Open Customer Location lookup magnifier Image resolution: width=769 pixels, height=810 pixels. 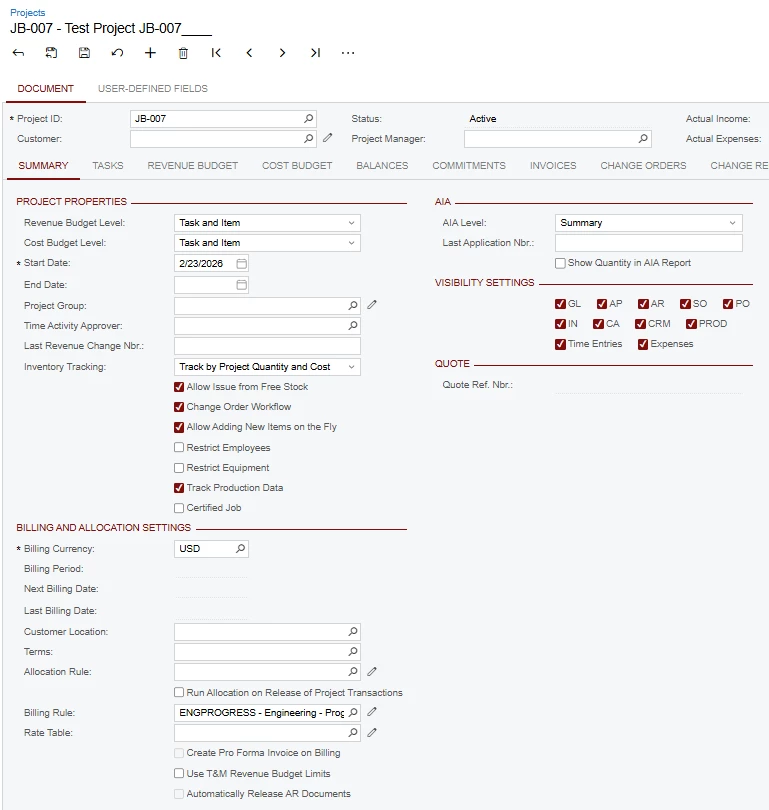353,631
